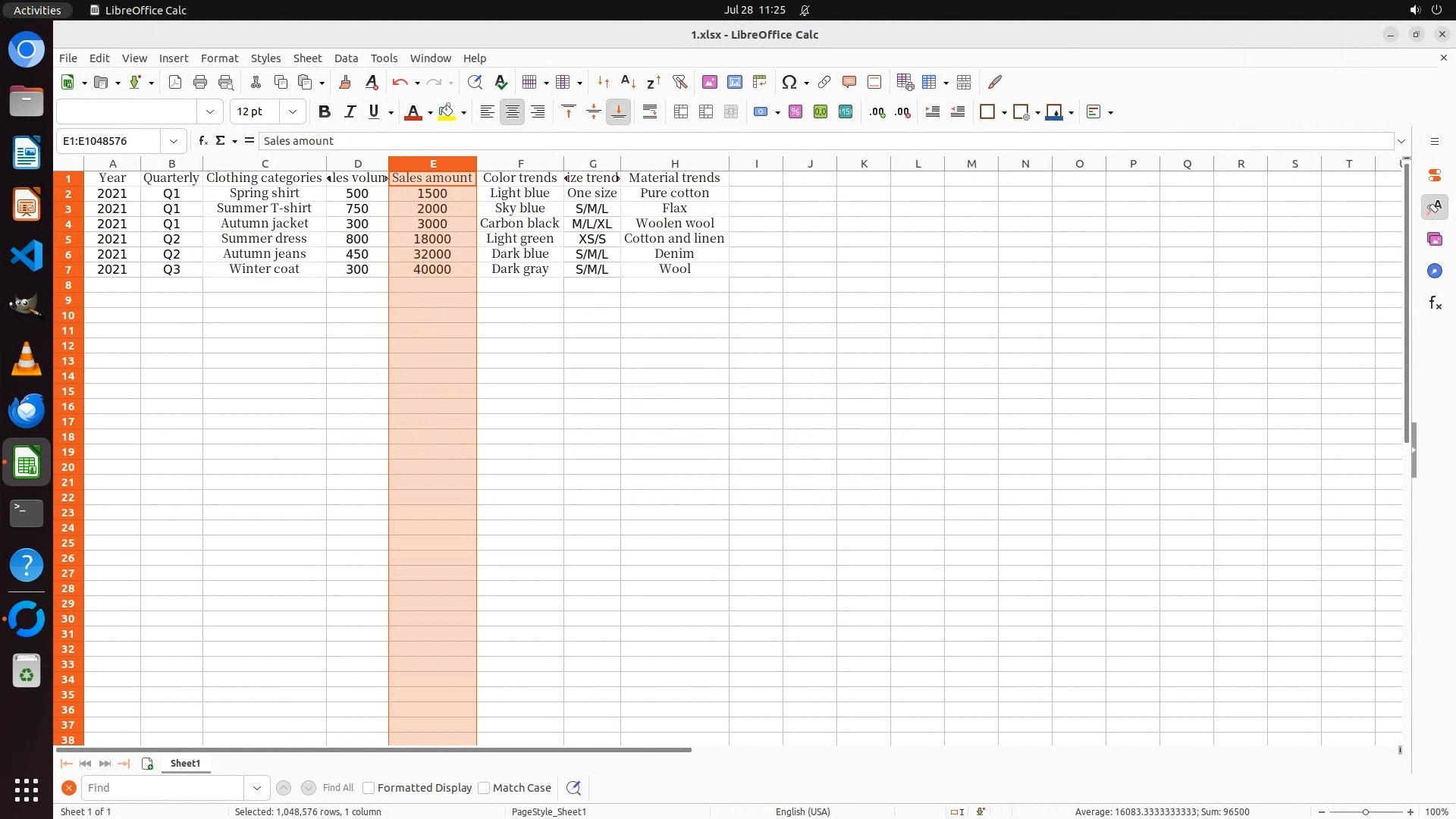The image size is (1456, 819).
Task: Insert a chart using the toolbar icon
Action: coord(734,82)
